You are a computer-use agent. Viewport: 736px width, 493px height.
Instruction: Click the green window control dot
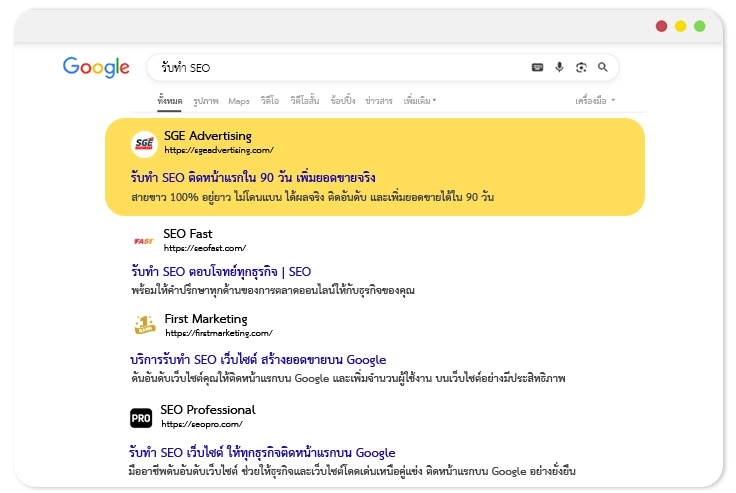pyautogui.click(x=699, y=26)
